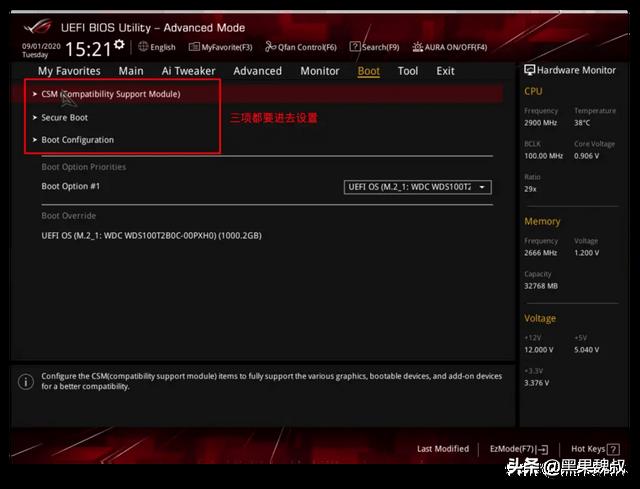Switch to Ai Tweaker tab
The height and width of the screenshot is (489, 640).
pos(188,71)
